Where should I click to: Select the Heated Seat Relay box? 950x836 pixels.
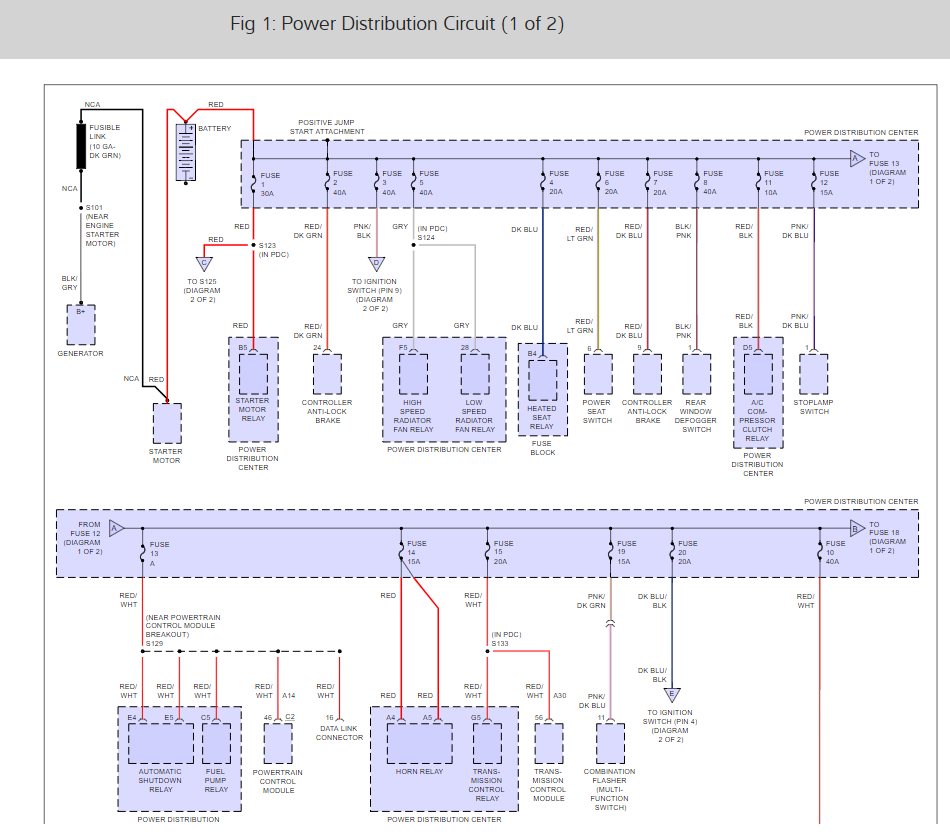coord(542,381)
